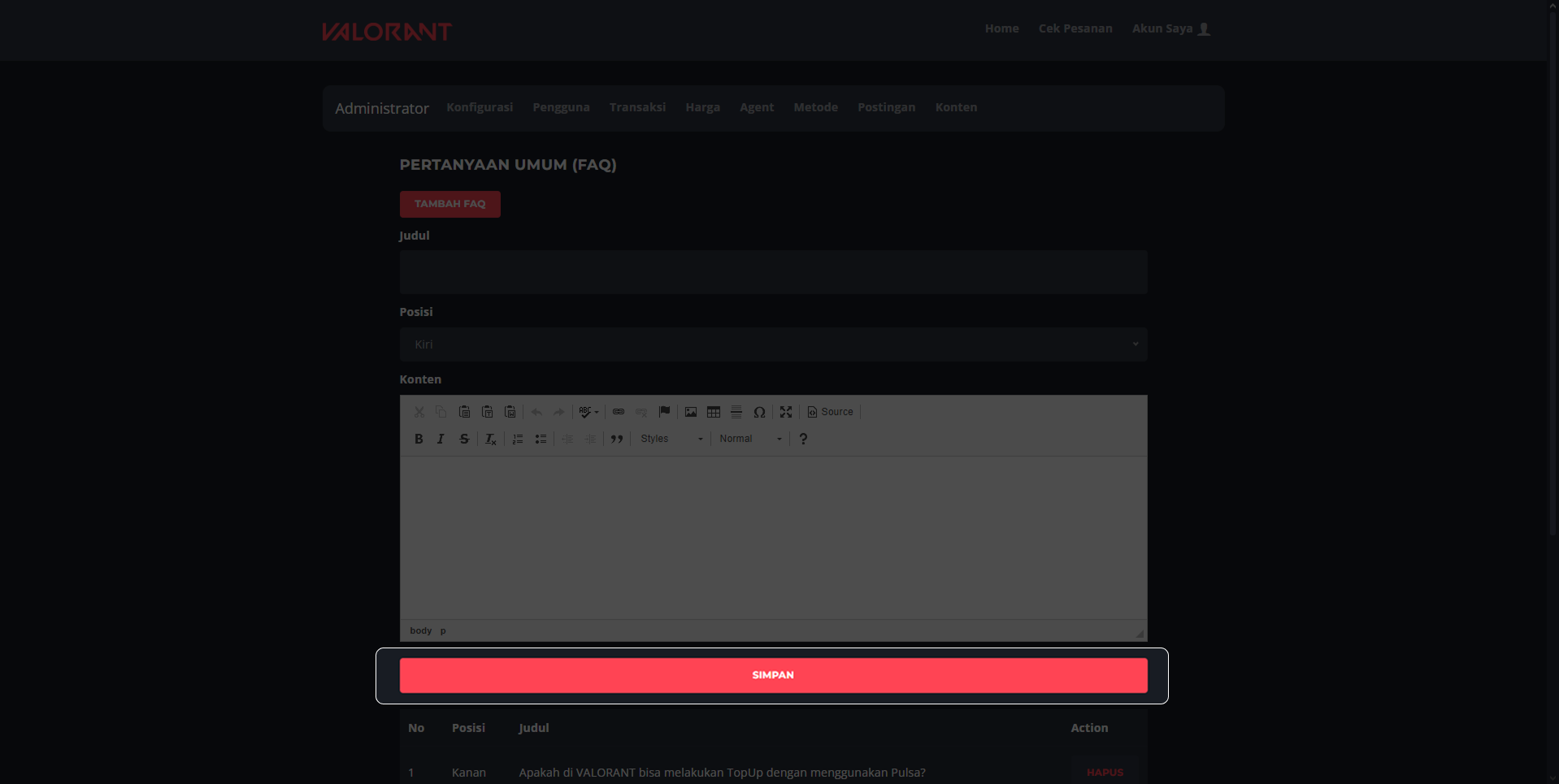Insert numbered list
1559x784 pixels.
point(518,439)
